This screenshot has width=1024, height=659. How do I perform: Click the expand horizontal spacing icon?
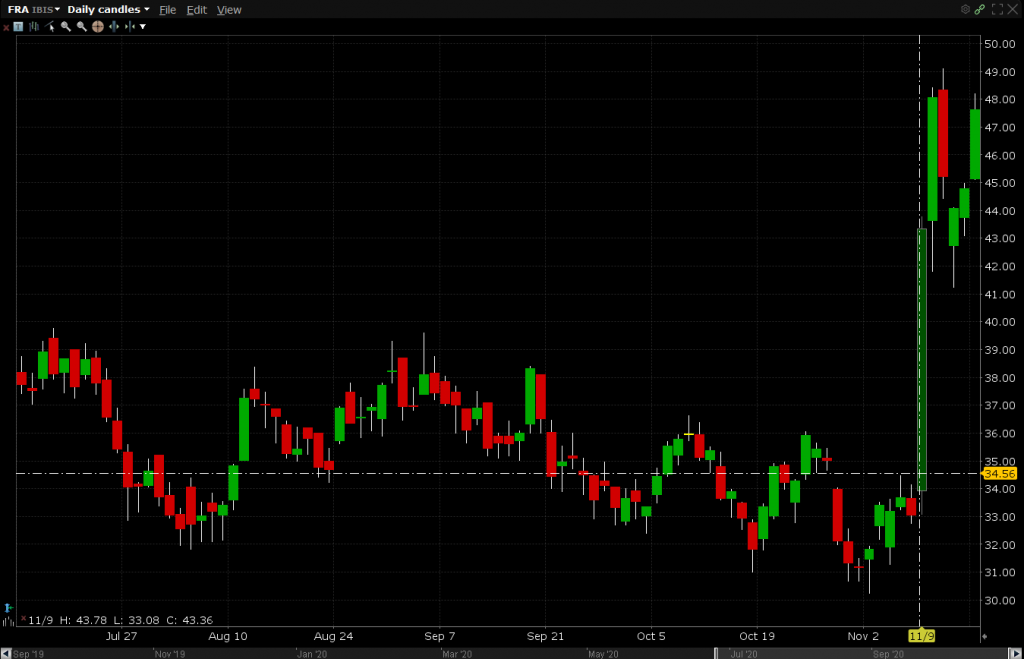pyautogui.click(x=113, y=26)
